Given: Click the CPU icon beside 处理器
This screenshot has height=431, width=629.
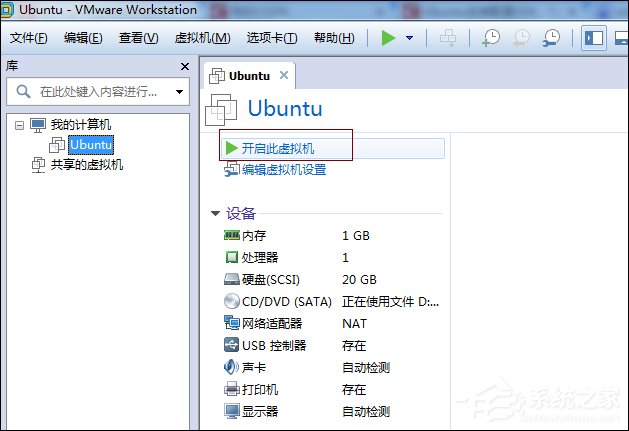Looking at the screenshot, I should point(231,257).
